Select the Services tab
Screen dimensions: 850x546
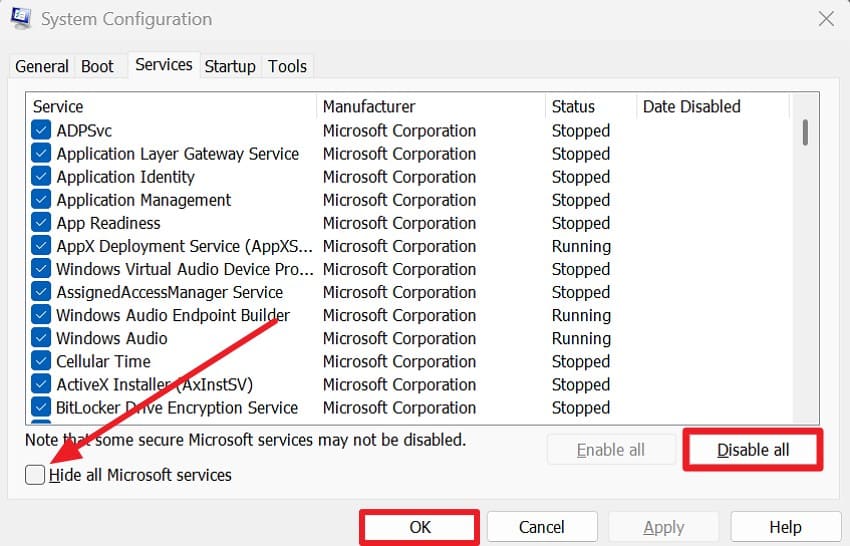164,65
